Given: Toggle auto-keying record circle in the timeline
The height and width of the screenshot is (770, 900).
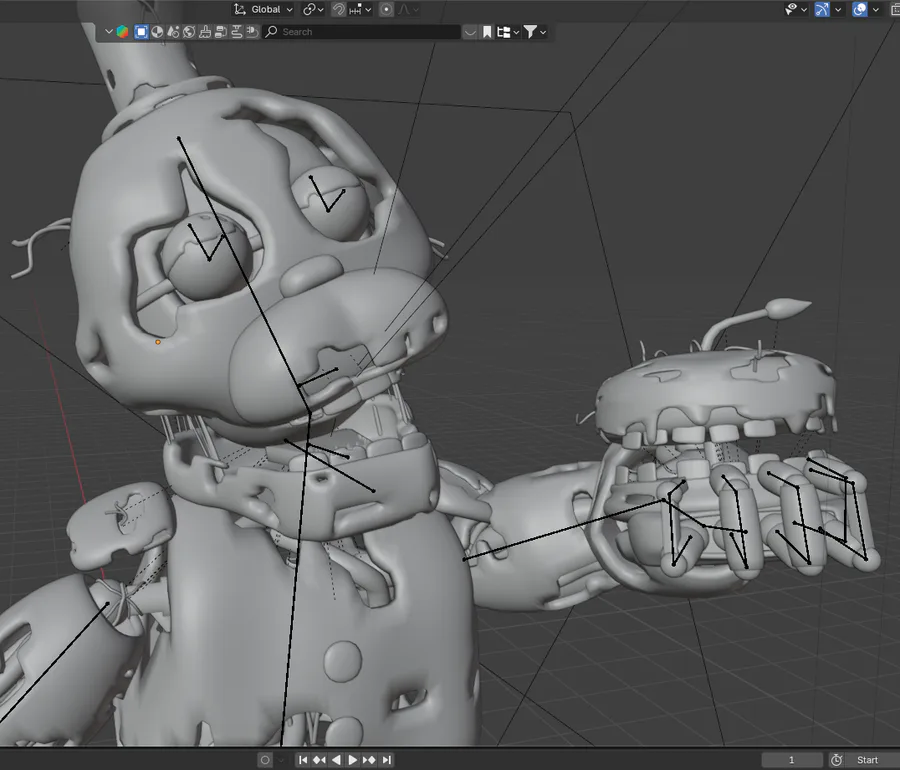Looking at the screenshot, I should (265, 760).
